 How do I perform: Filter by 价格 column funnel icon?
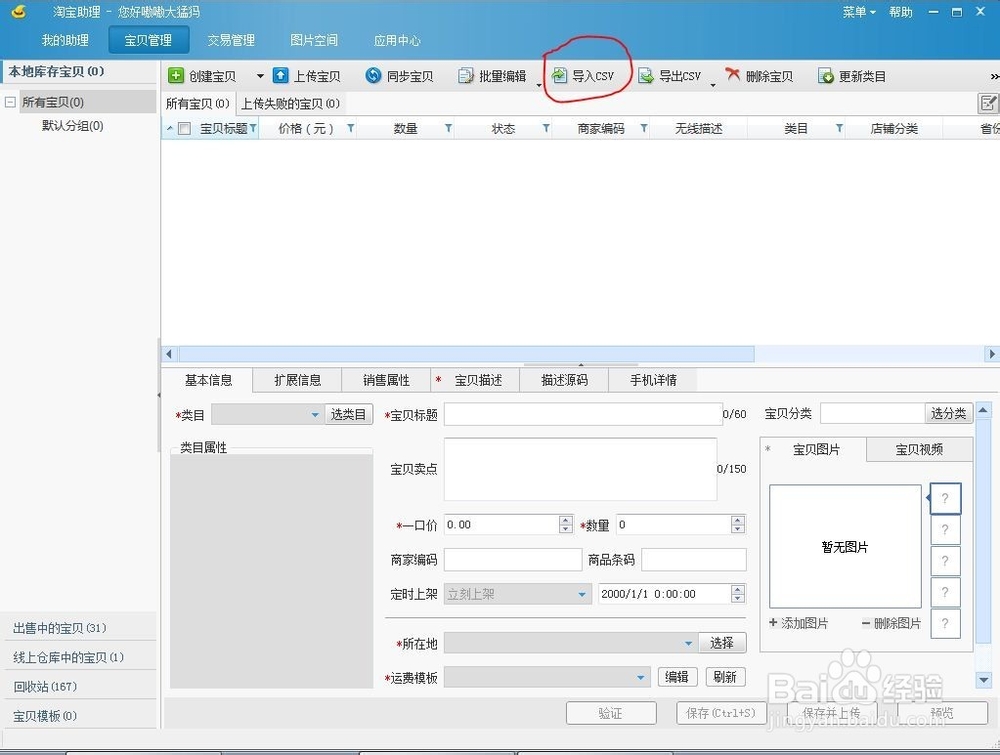pos(351,129)
